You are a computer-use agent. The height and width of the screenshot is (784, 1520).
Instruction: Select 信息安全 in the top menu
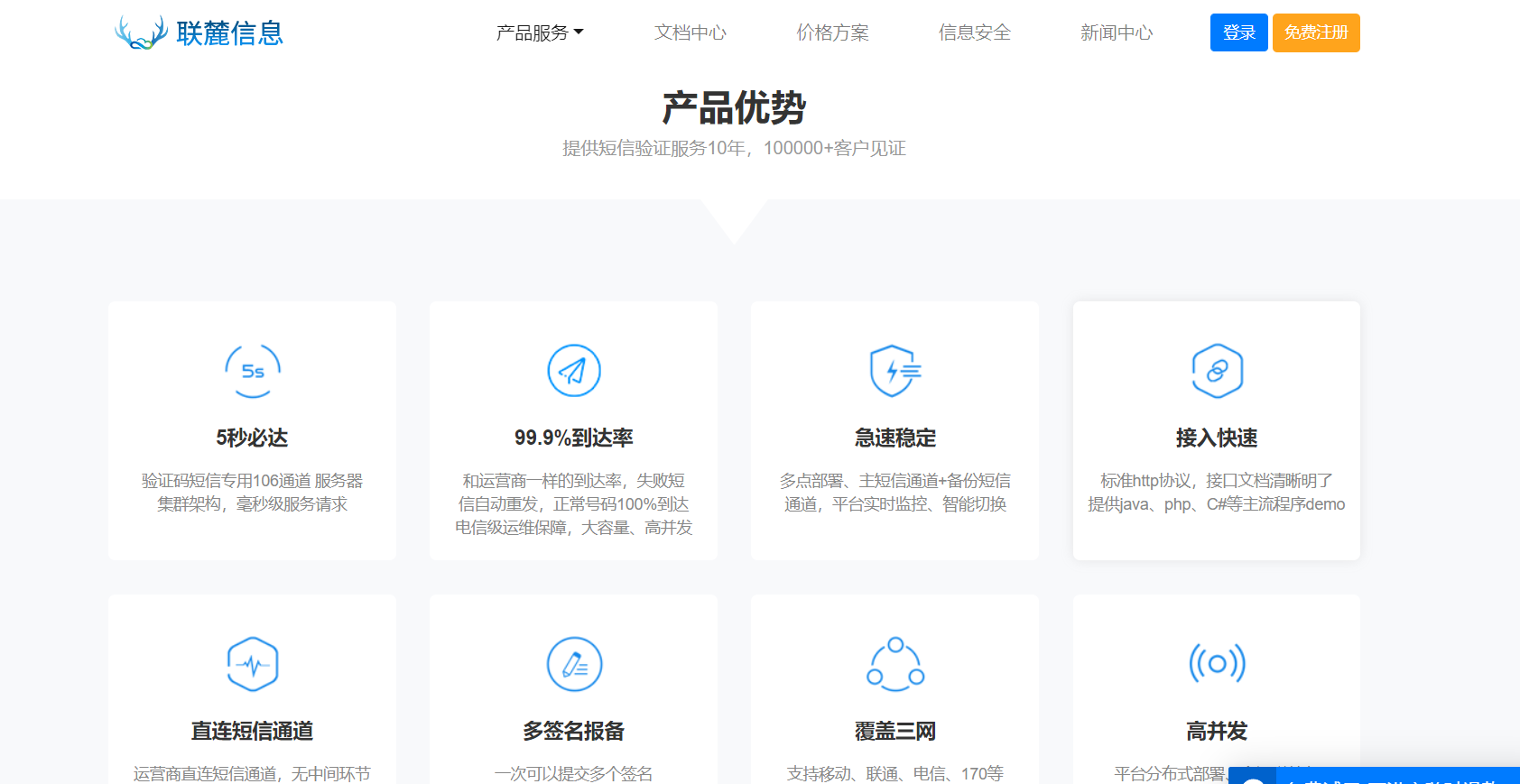coord(975,32)
